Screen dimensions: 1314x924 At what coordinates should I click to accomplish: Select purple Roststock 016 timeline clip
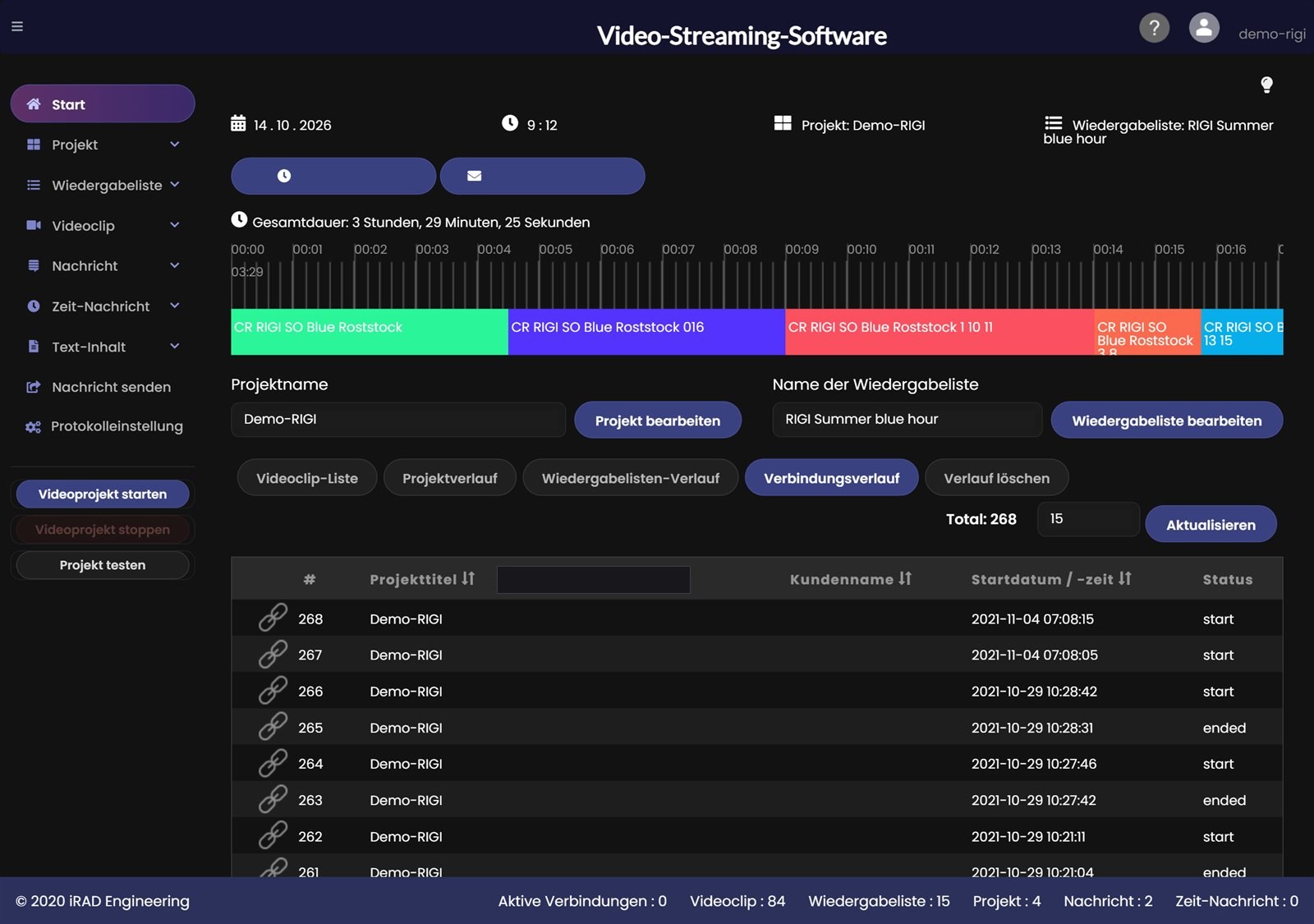click(x=646, y=332)
